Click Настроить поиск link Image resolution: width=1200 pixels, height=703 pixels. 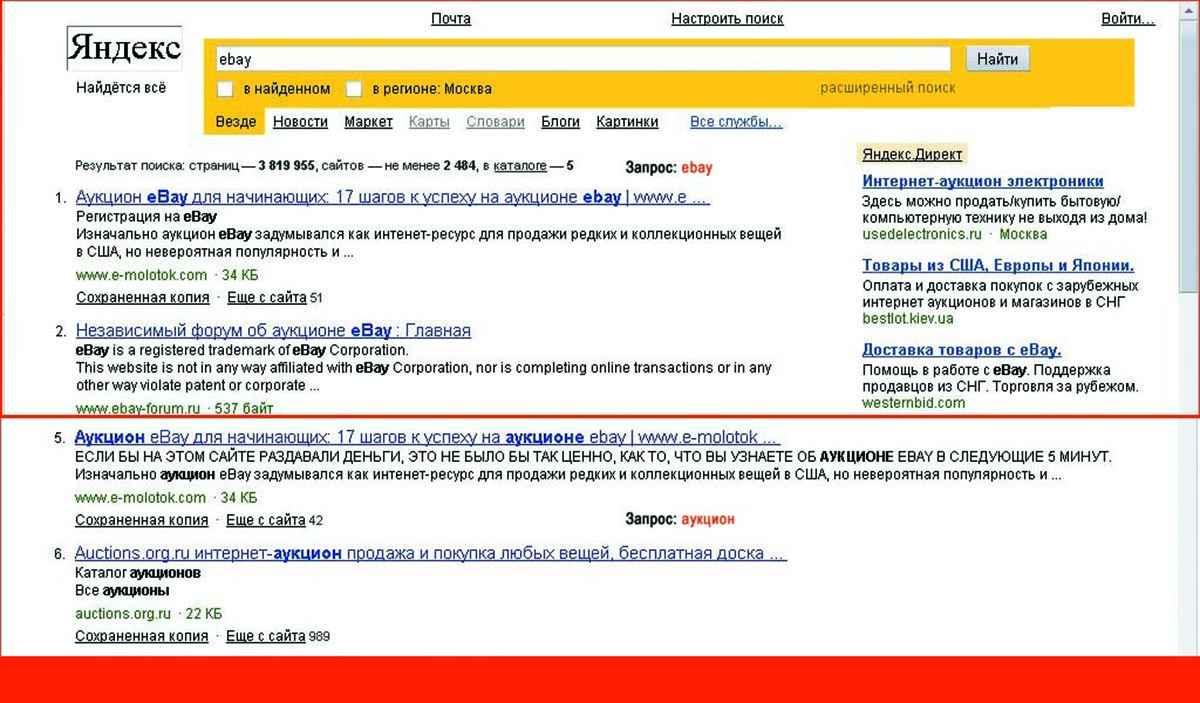[x=727, y=19]
